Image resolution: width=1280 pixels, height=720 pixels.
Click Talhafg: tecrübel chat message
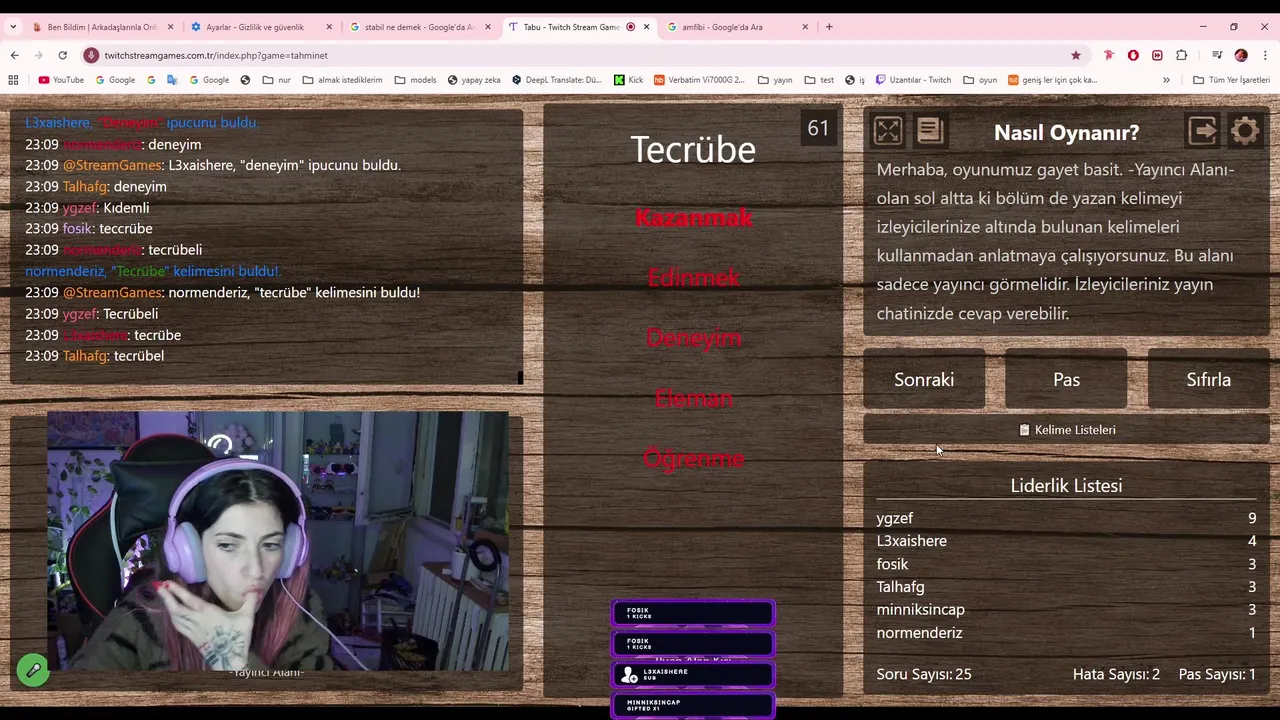click(94, 356)
